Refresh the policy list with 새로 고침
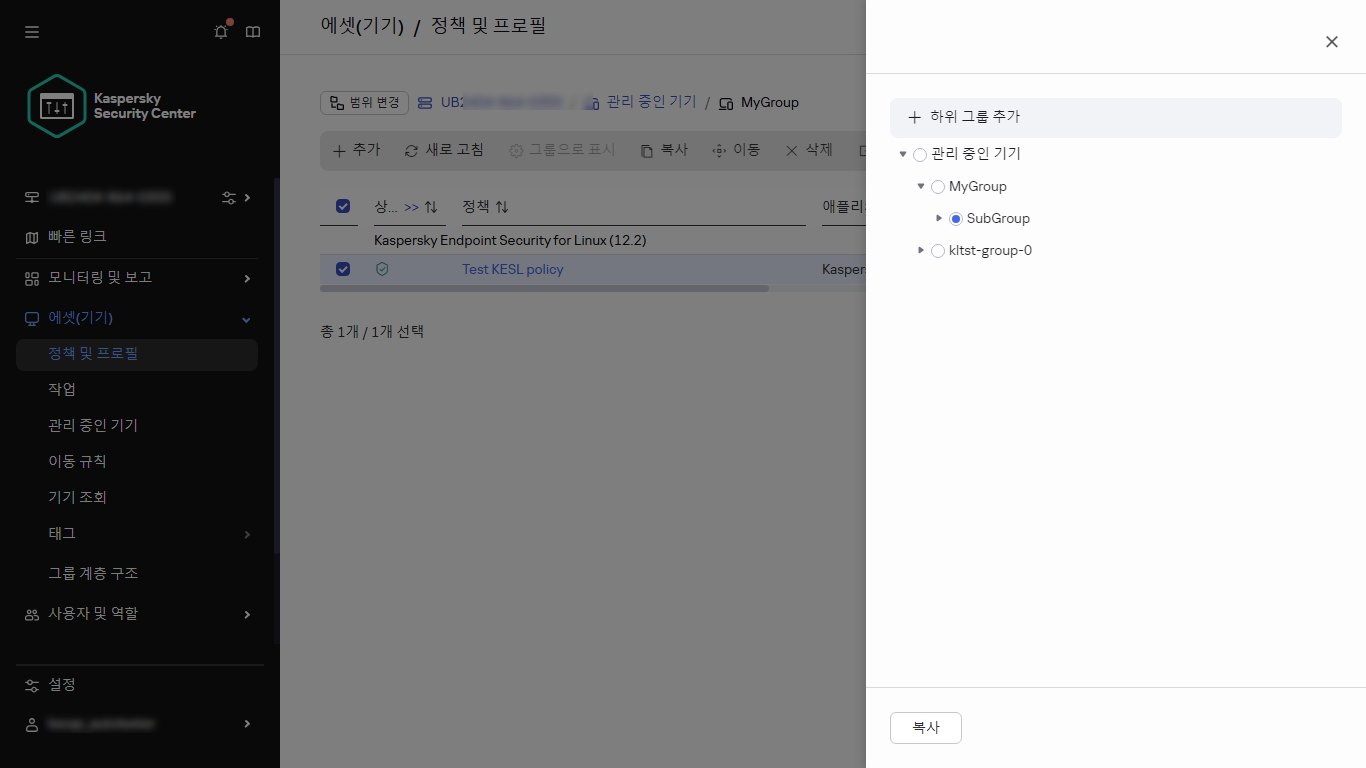This screenshot has height=768, width=1366. pyautogui.click(x=443, y=149)
